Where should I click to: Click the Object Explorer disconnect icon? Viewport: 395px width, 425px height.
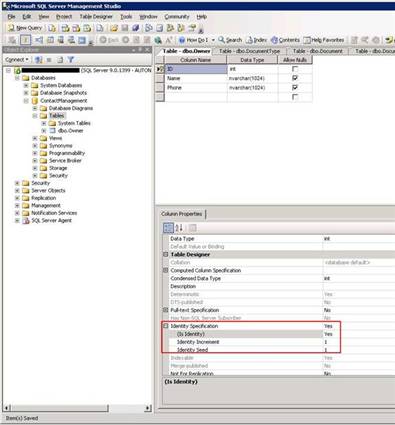click(38, 60)
